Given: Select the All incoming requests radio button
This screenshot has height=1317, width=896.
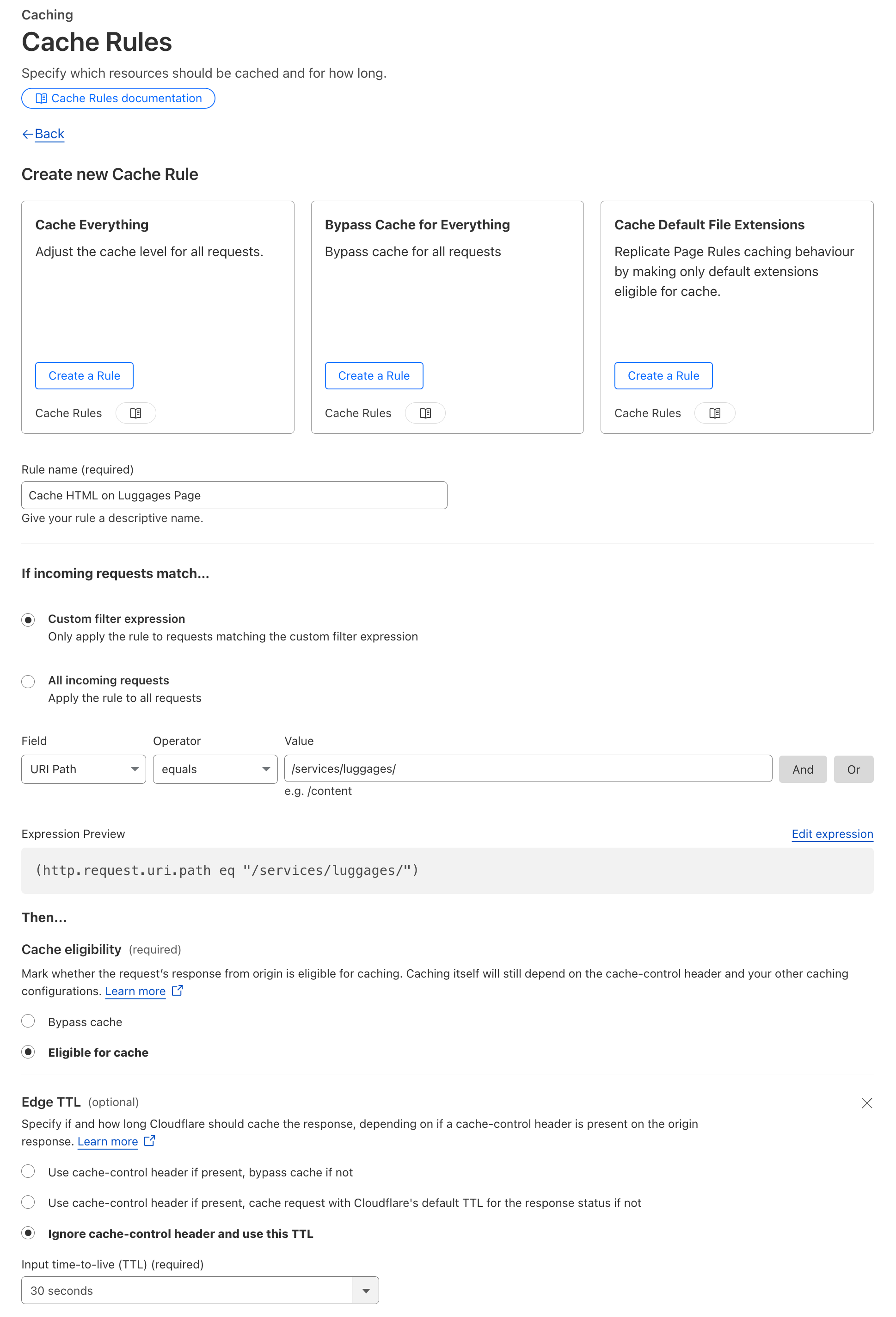Looking at the screenshot, I should point(28,681).
